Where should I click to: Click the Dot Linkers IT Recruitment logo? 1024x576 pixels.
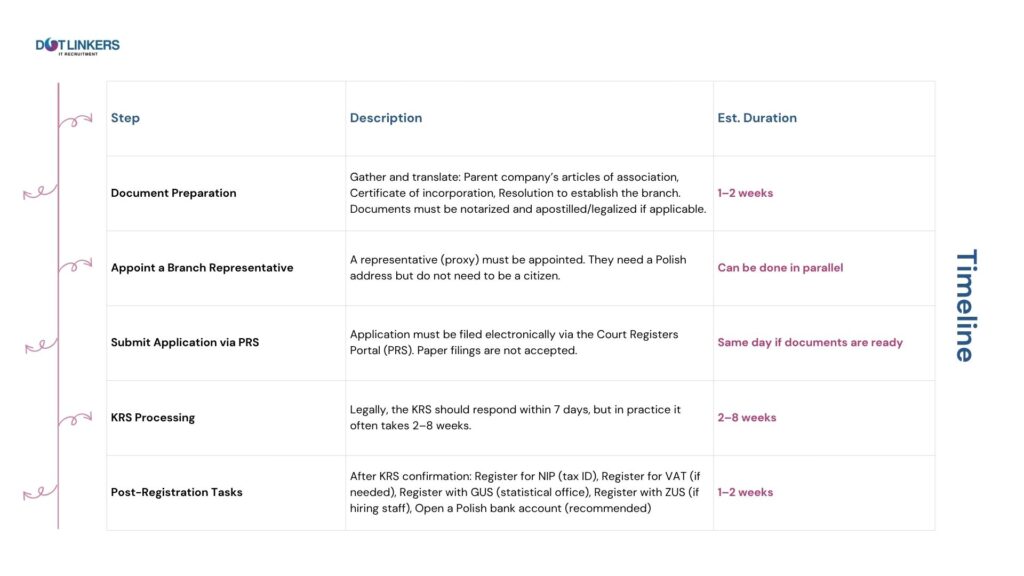point(77,46)
